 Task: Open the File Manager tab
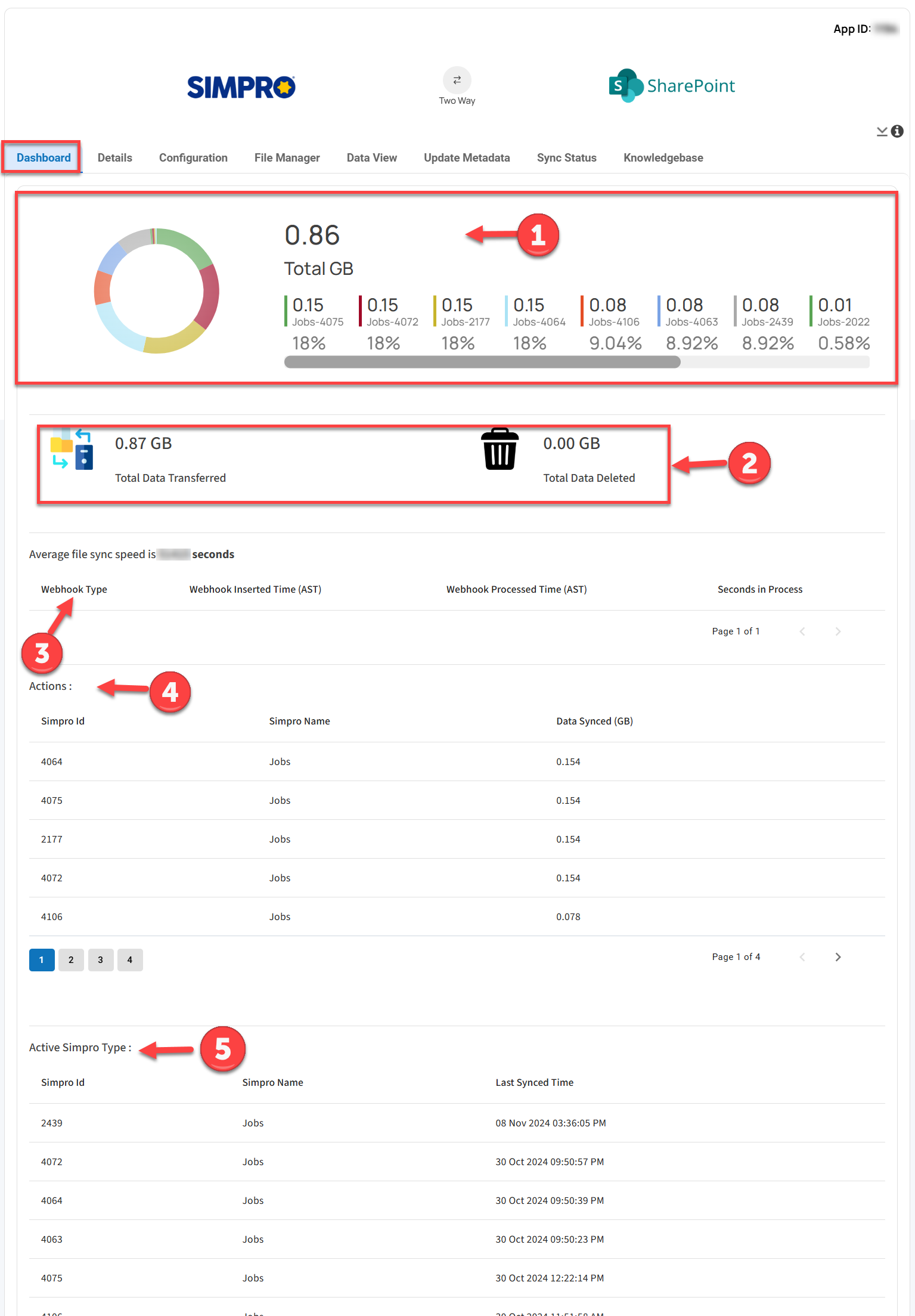click(287, 157)
